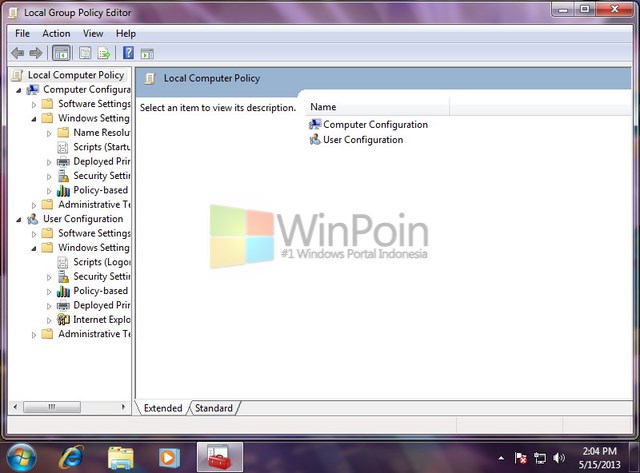Image resolution: width=640 pixels, height=473 pixels.
Task: Expand Administrative Templates under User Configuration
Action: click(34, 335)
